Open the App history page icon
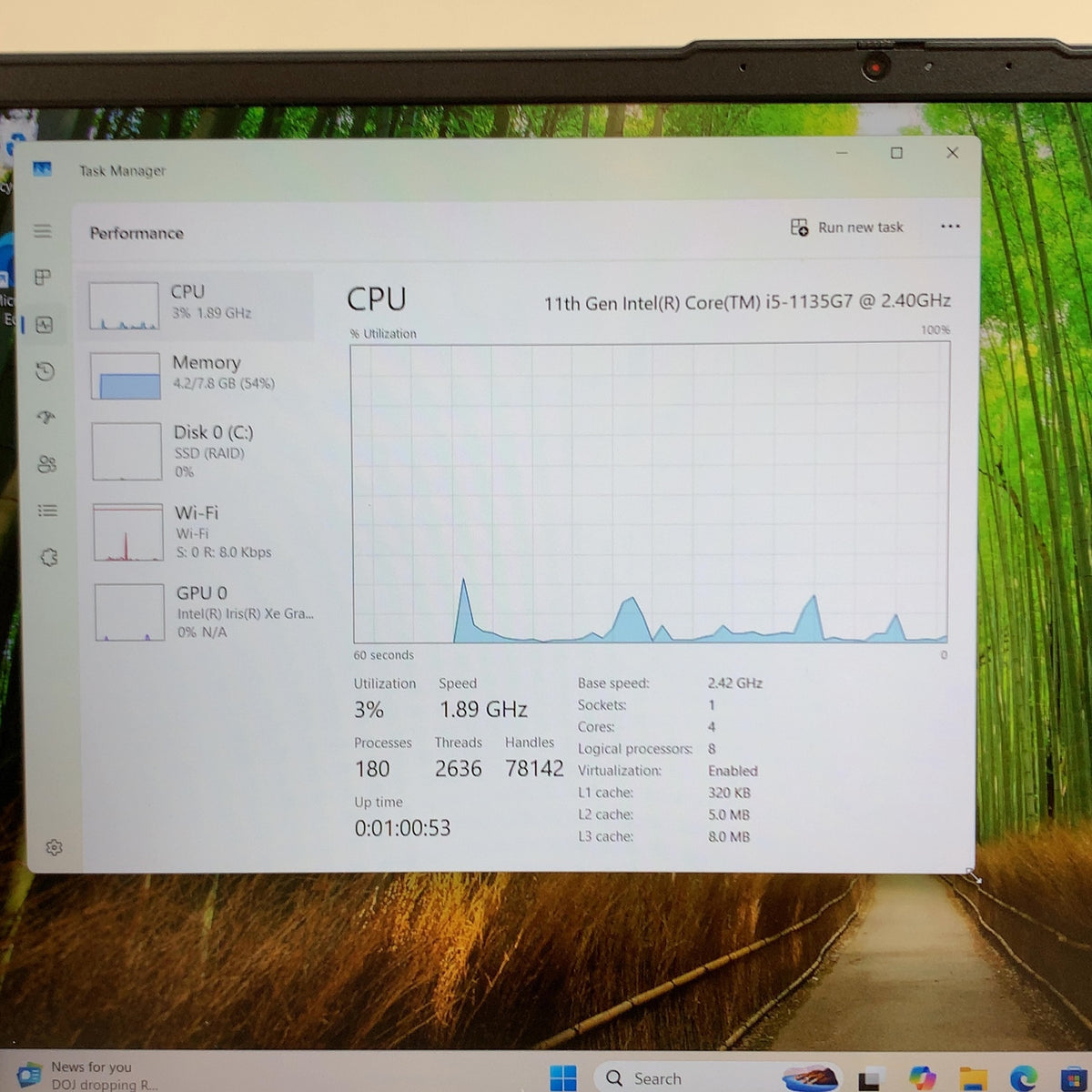This screenshot has height=1092, width=1092. coord(45,370)
